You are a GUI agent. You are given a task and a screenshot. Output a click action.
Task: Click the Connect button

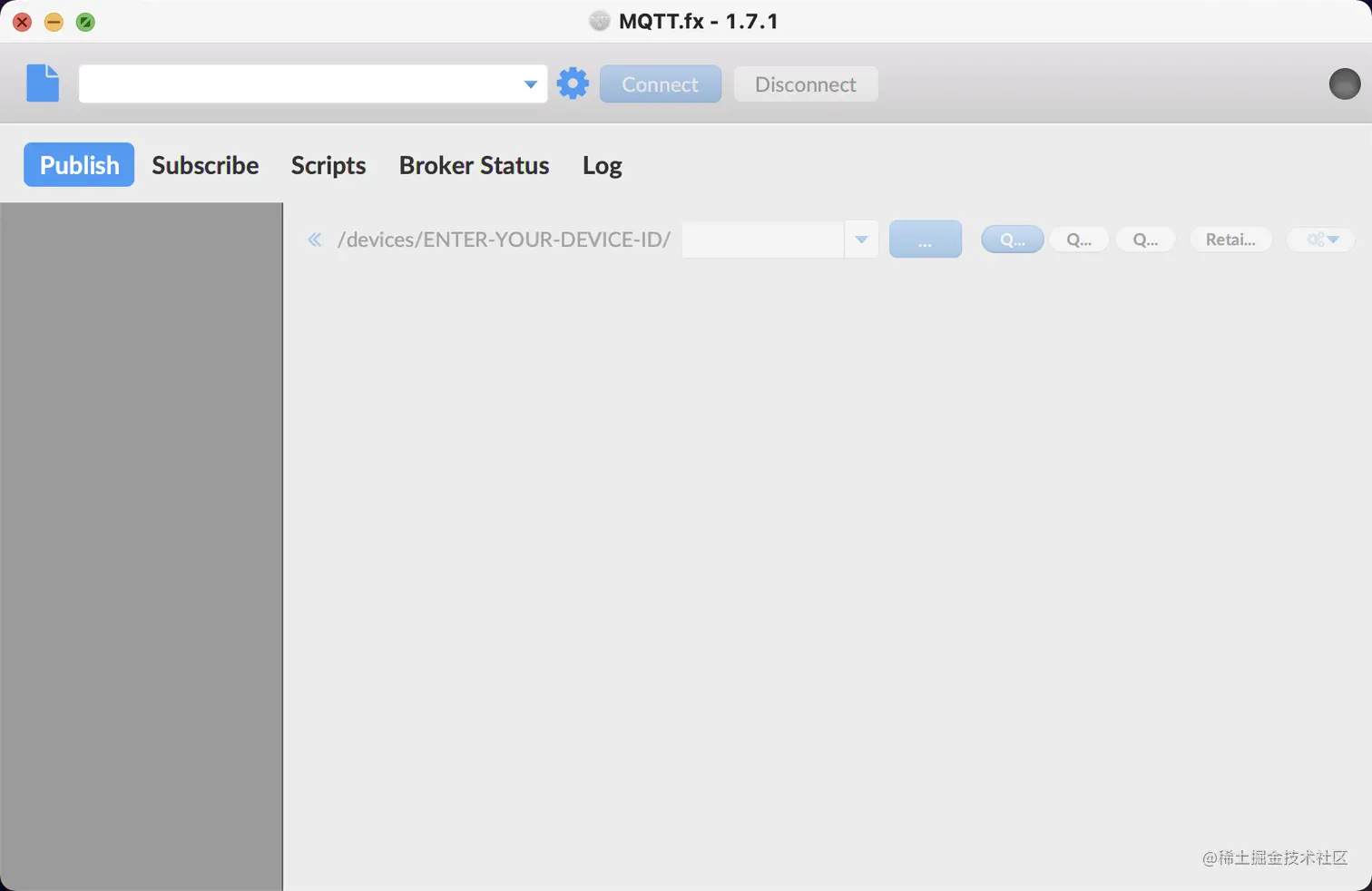coord(661,83)
